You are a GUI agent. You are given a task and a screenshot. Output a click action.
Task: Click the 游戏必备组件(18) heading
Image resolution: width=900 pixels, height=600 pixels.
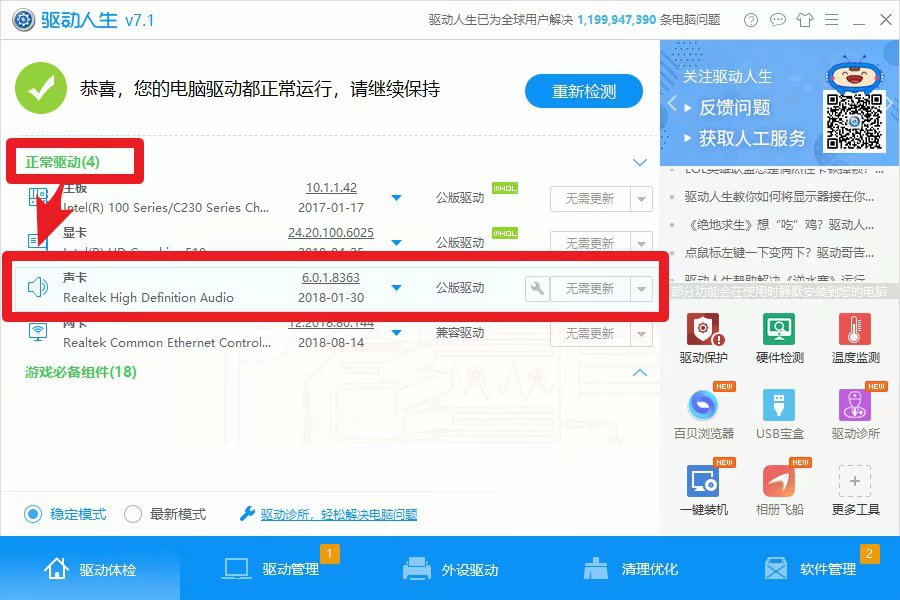point(81,372)
